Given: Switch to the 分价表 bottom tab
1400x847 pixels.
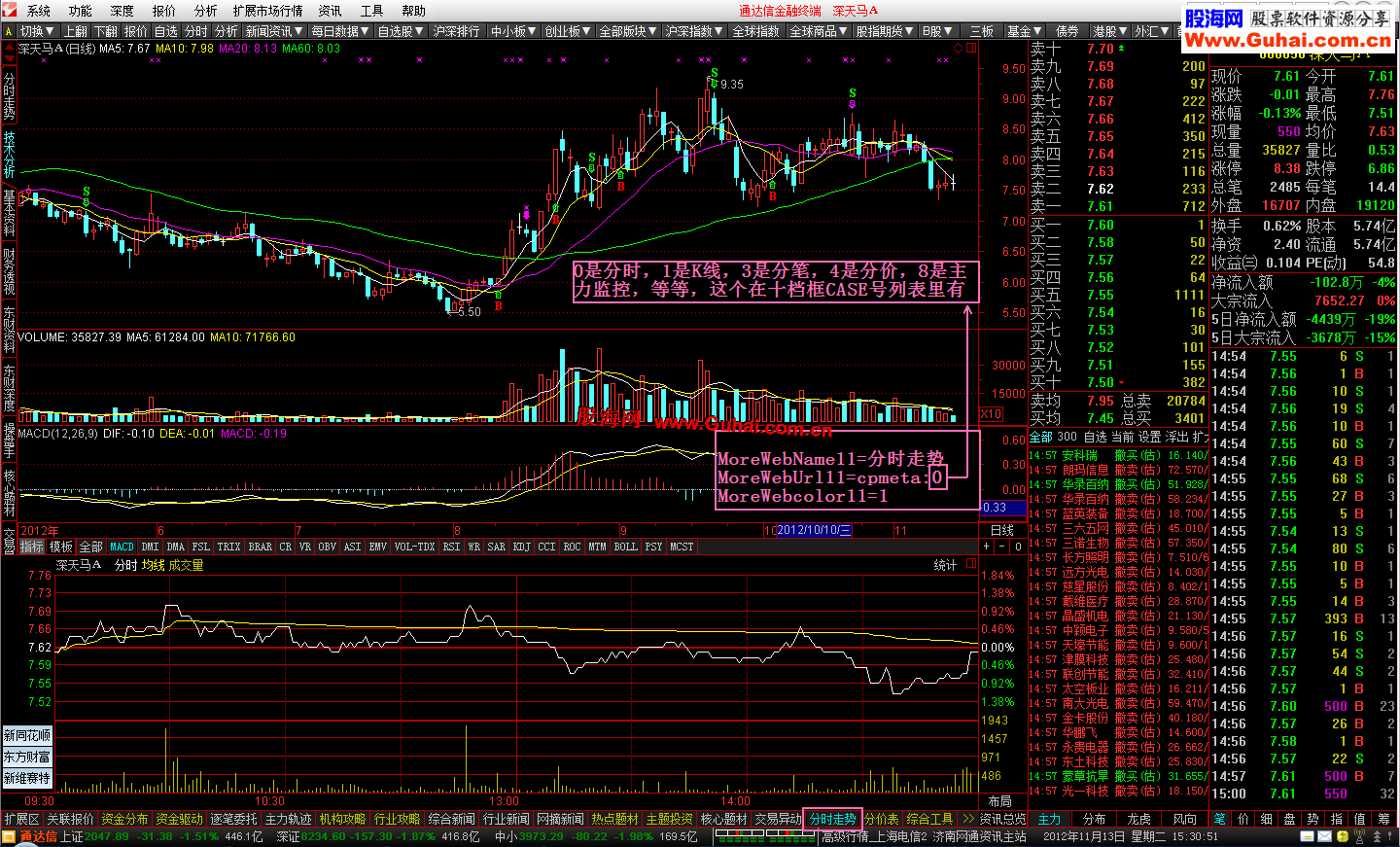Looking at the screenshot, I should tap(882, 819).
